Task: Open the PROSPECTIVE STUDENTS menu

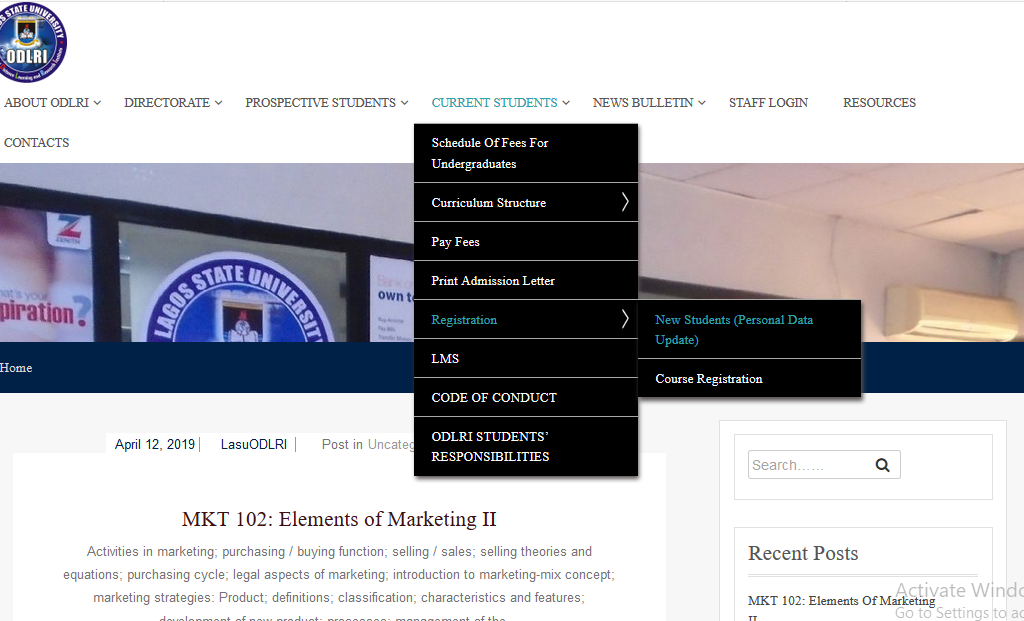Action: (x=321, y=103)
